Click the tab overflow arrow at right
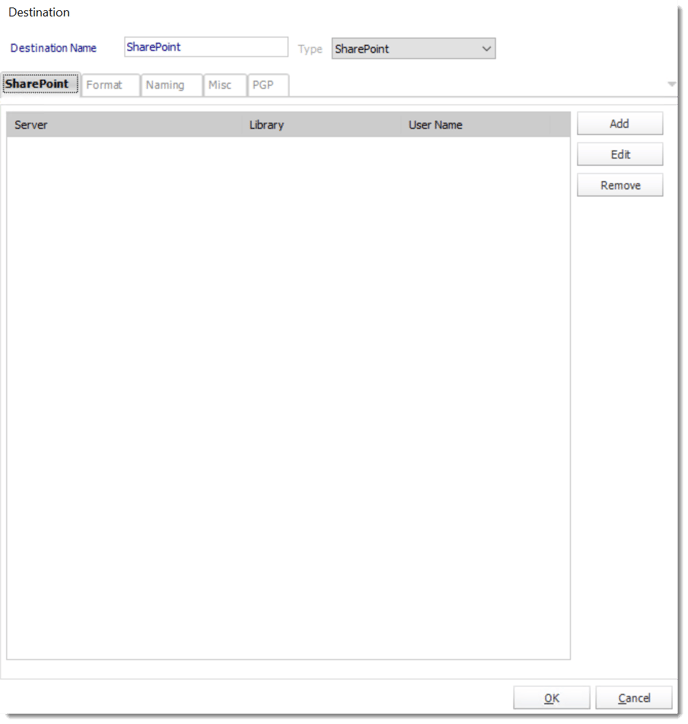Image resolution: width=688 pixels, height=724 pixels. (672, 84)
